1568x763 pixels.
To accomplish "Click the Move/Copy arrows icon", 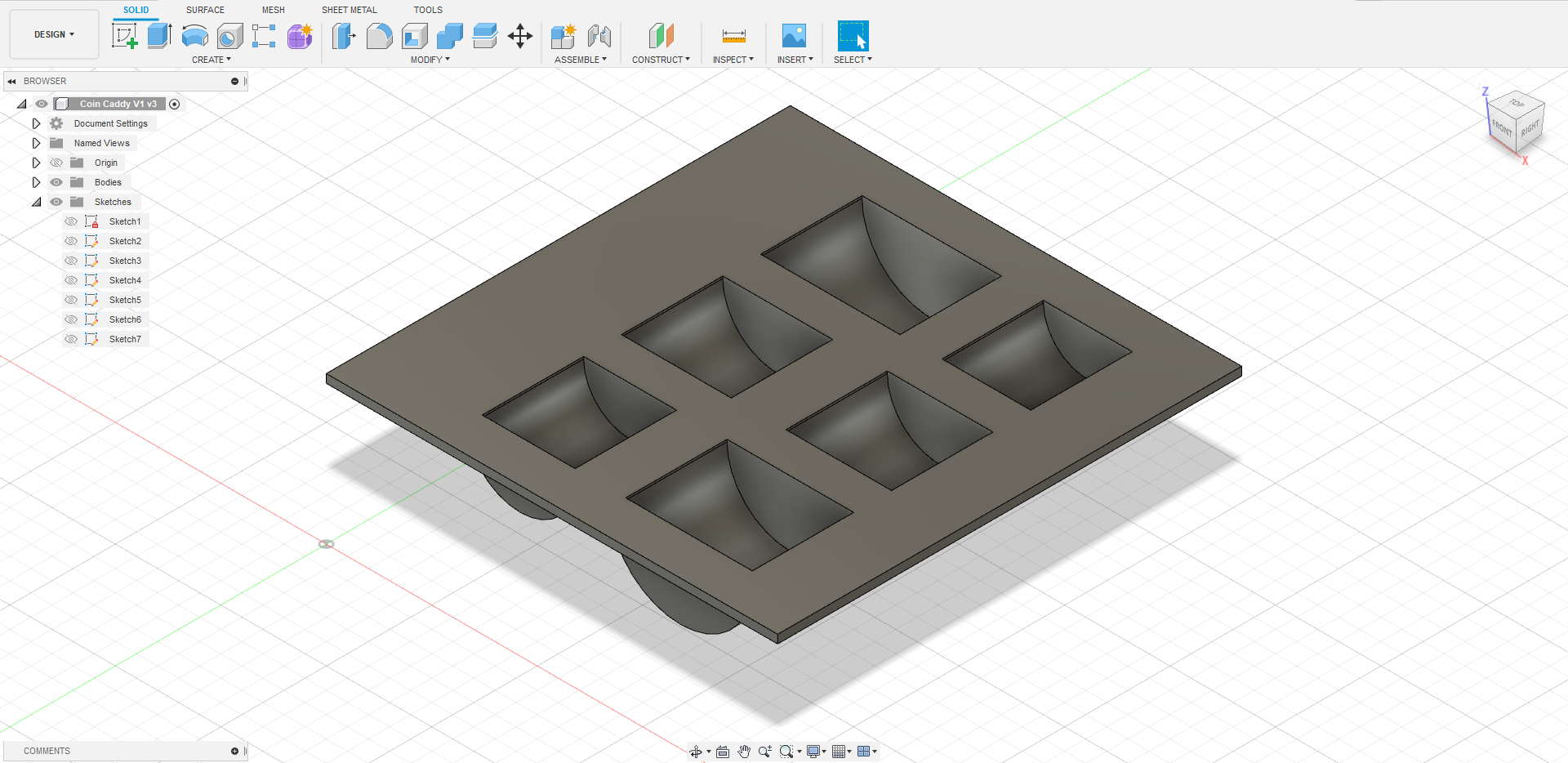I will (x=520, y=36).
